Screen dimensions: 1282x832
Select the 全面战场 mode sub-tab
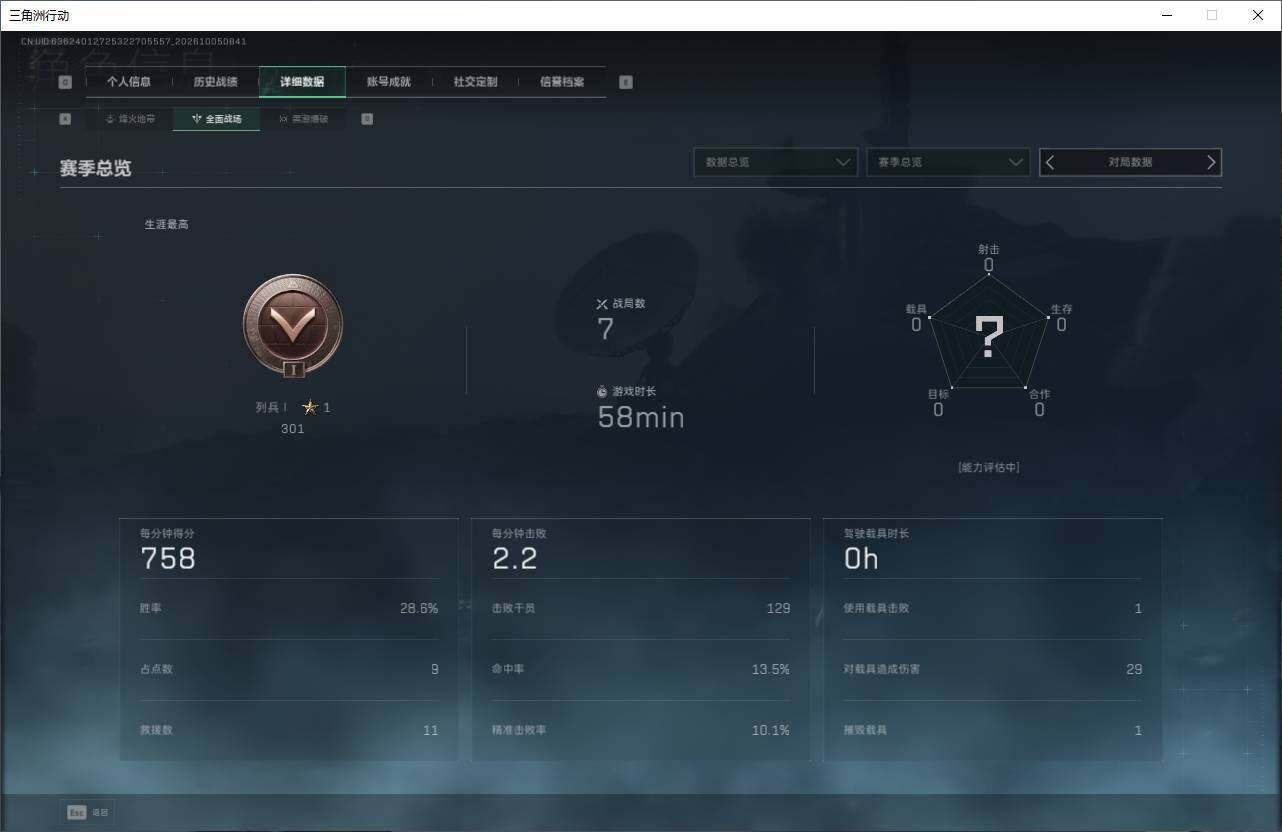[217, 119]
